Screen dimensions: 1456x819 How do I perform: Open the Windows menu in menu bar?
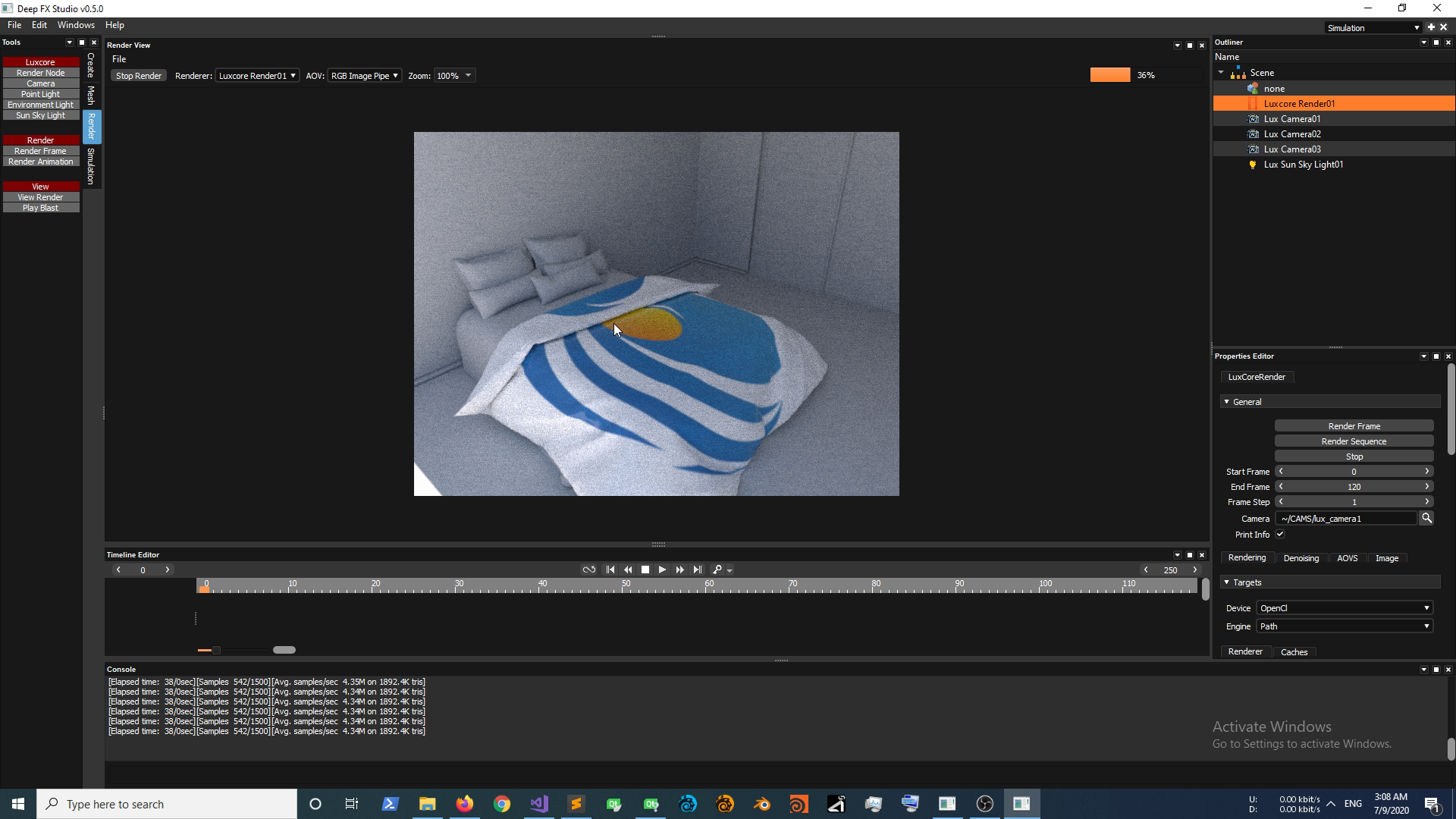click(76, 25)
